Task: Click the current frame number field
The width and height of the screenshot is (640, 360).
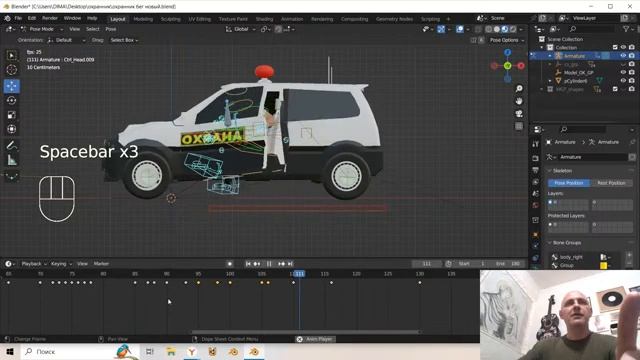Action: pos(427,264)
